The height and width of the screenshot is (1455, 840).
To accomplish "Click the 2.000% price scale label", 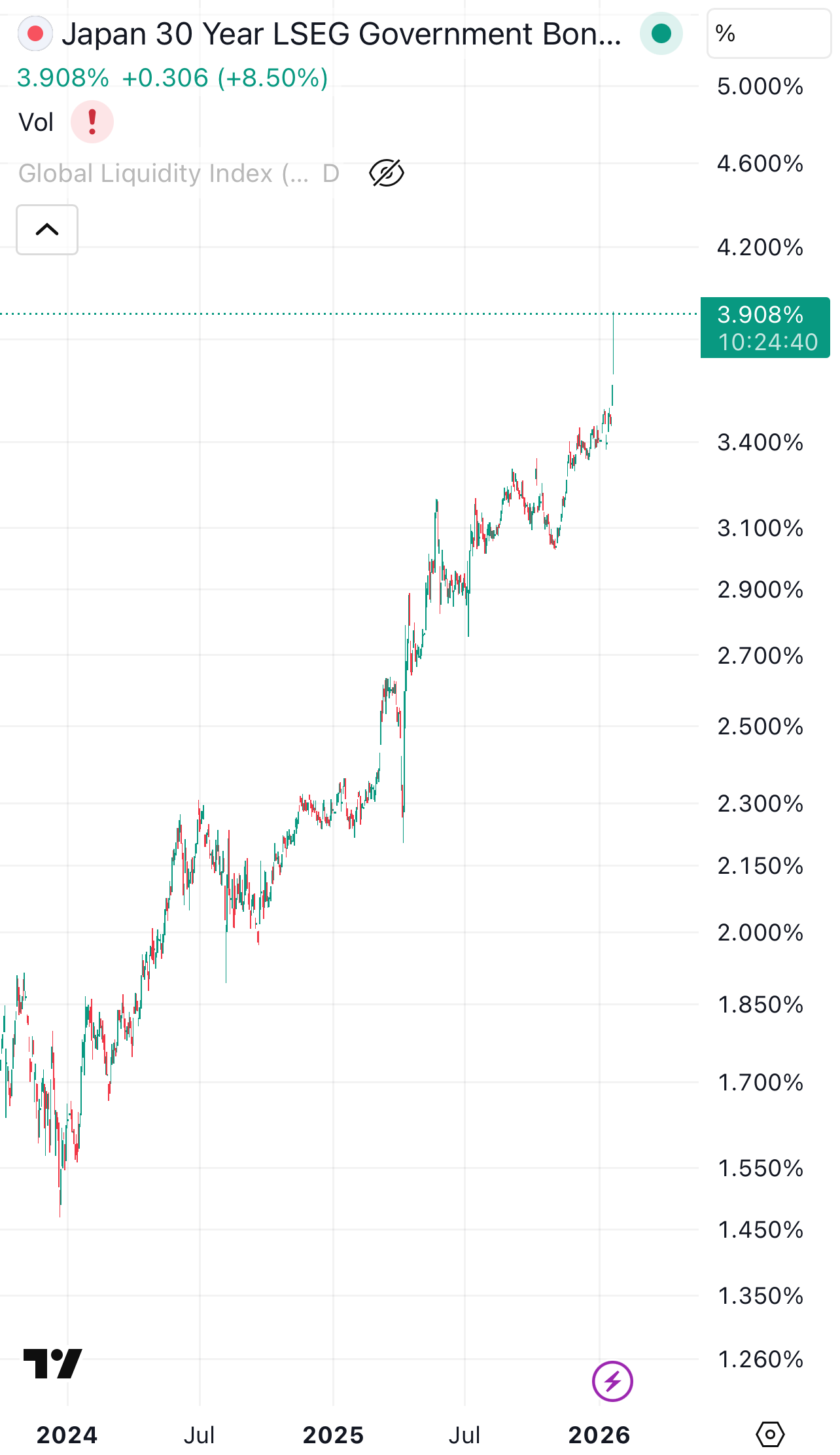I will point(760,933).
